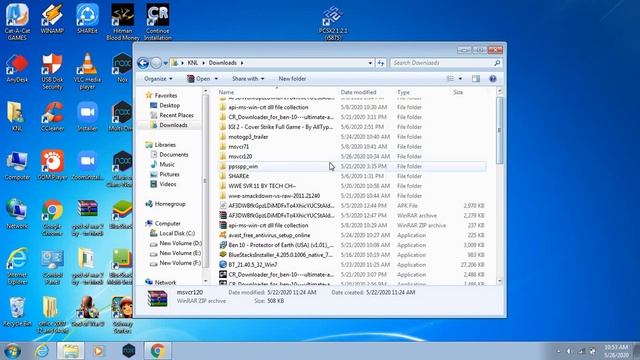Open the Network desktop icon

click(17, 214)
